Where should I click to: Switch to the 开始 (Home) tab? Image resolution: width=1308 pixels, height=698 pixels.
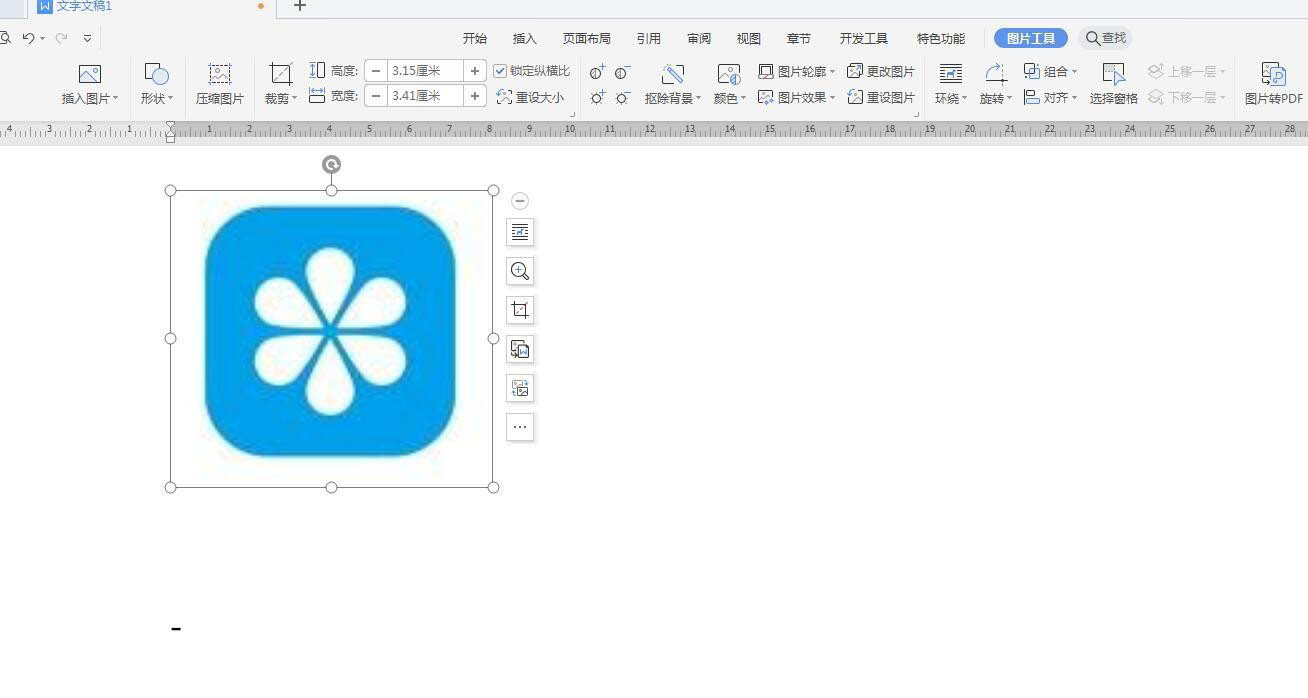coord(475,39)
